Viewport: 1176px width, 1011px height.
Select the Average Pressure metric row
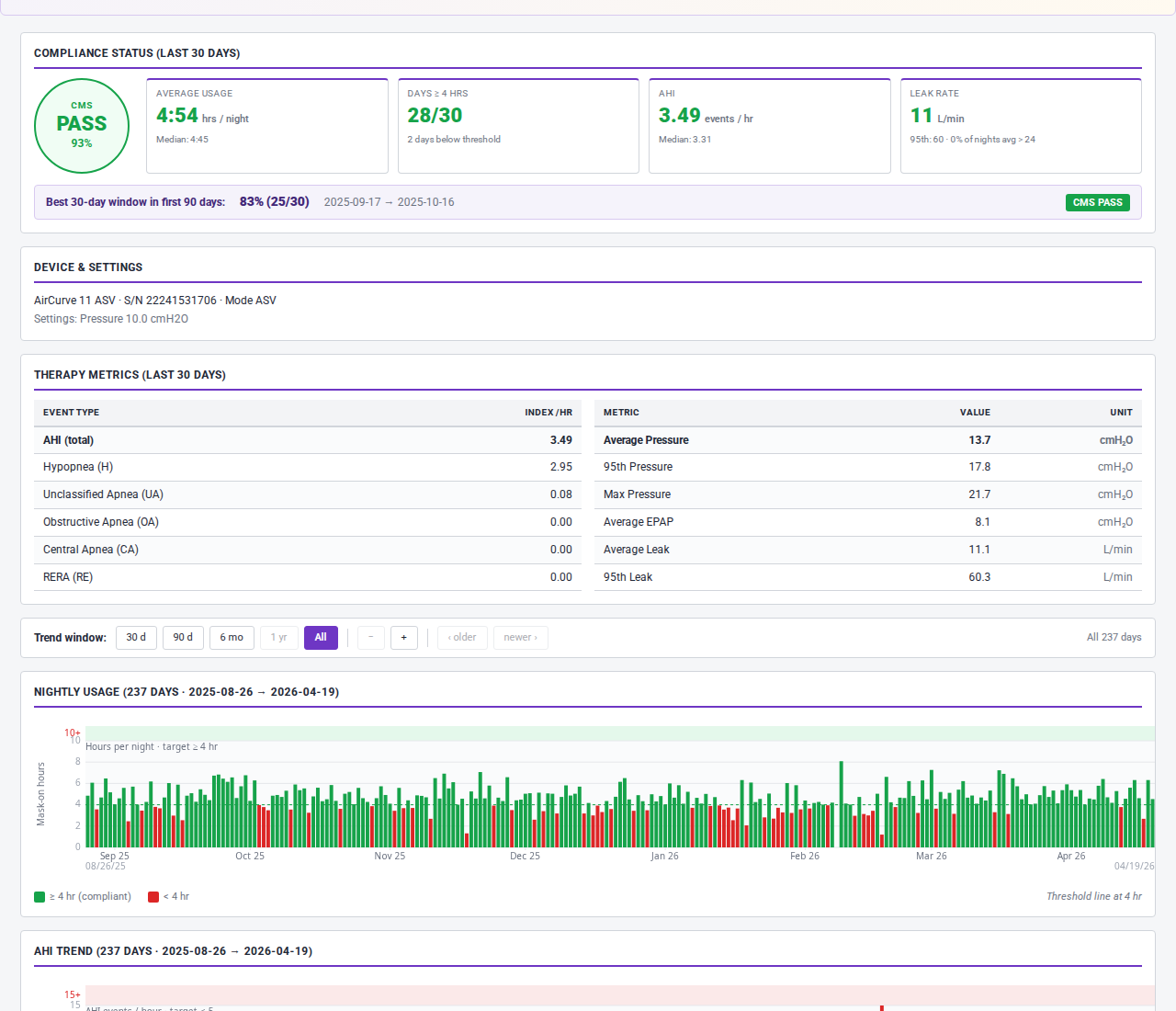(868, 440)
